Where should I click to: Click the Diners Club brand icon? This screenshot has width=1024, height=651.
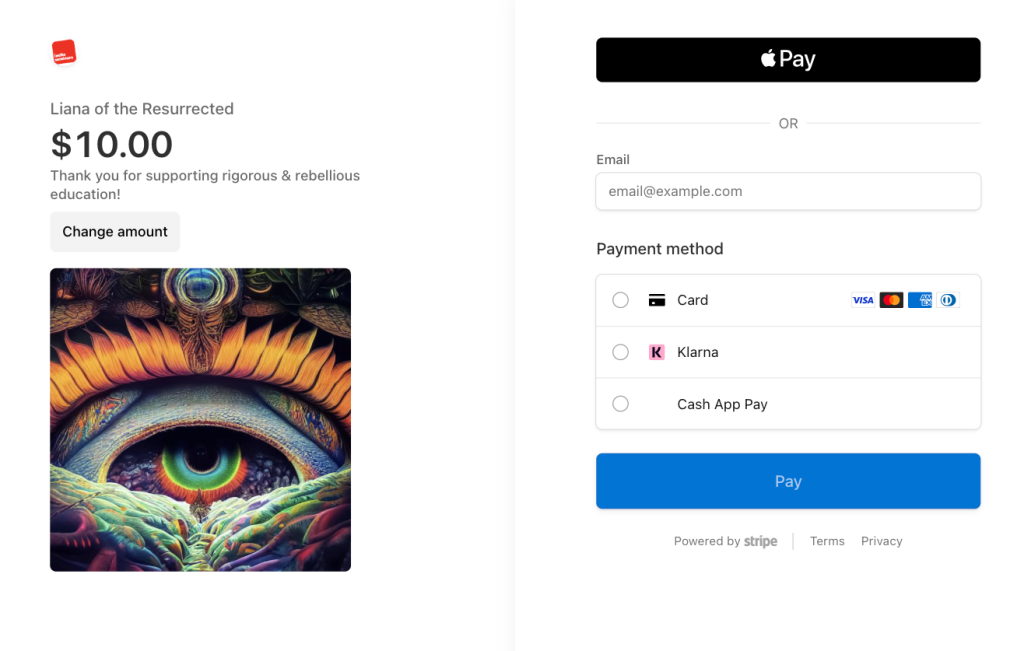(948, 300)
